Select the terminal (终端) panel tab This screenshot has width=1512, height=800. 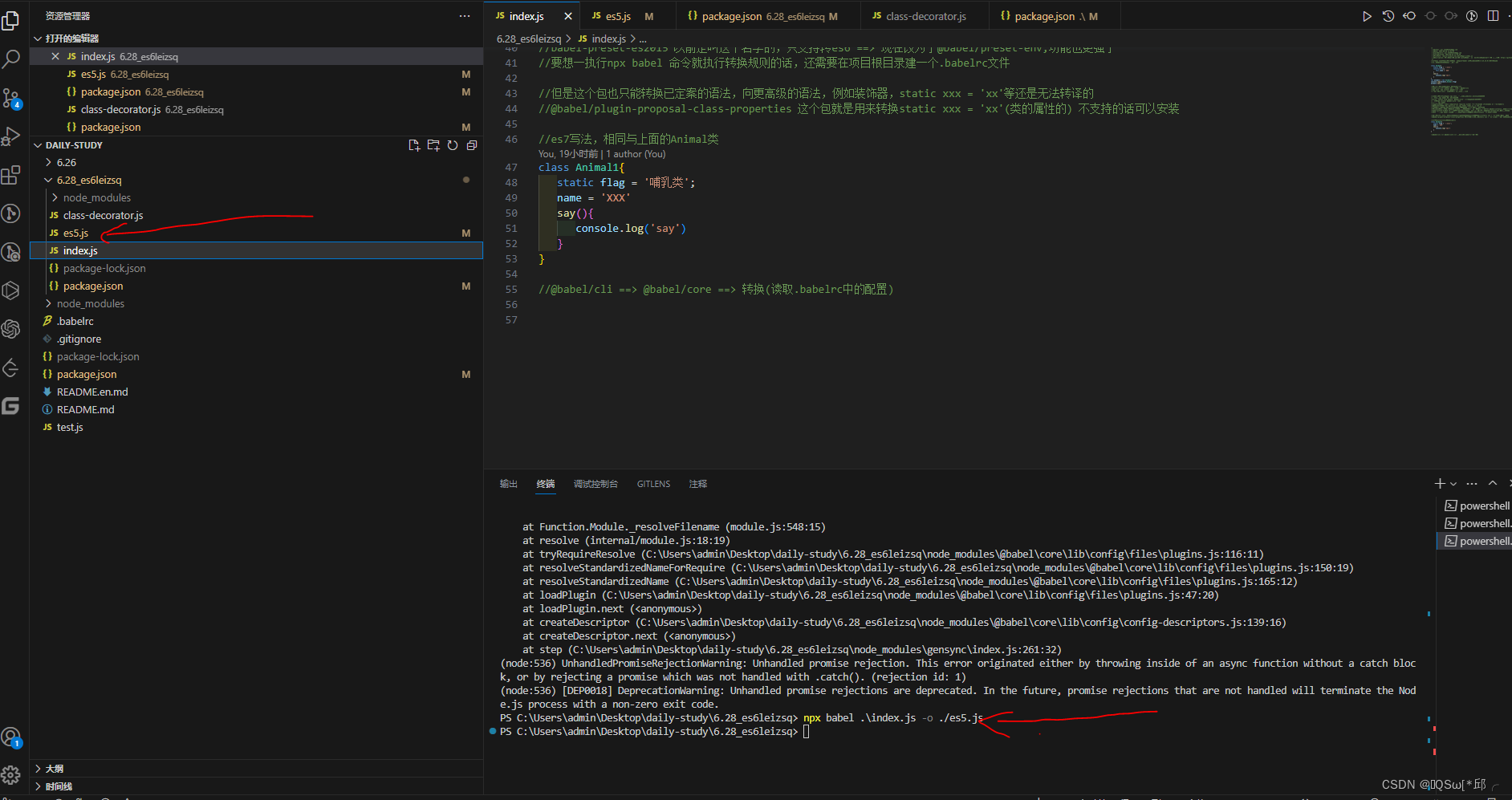pos(546,484)
